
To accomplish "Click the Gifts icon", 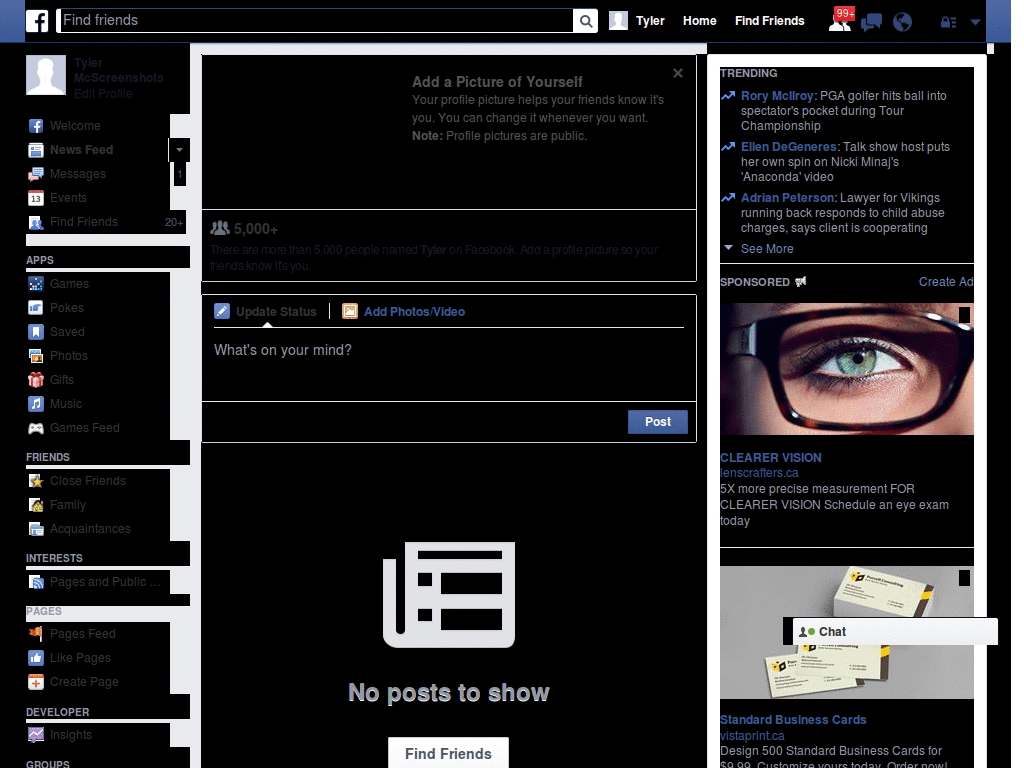I will [x=36, y=379].
